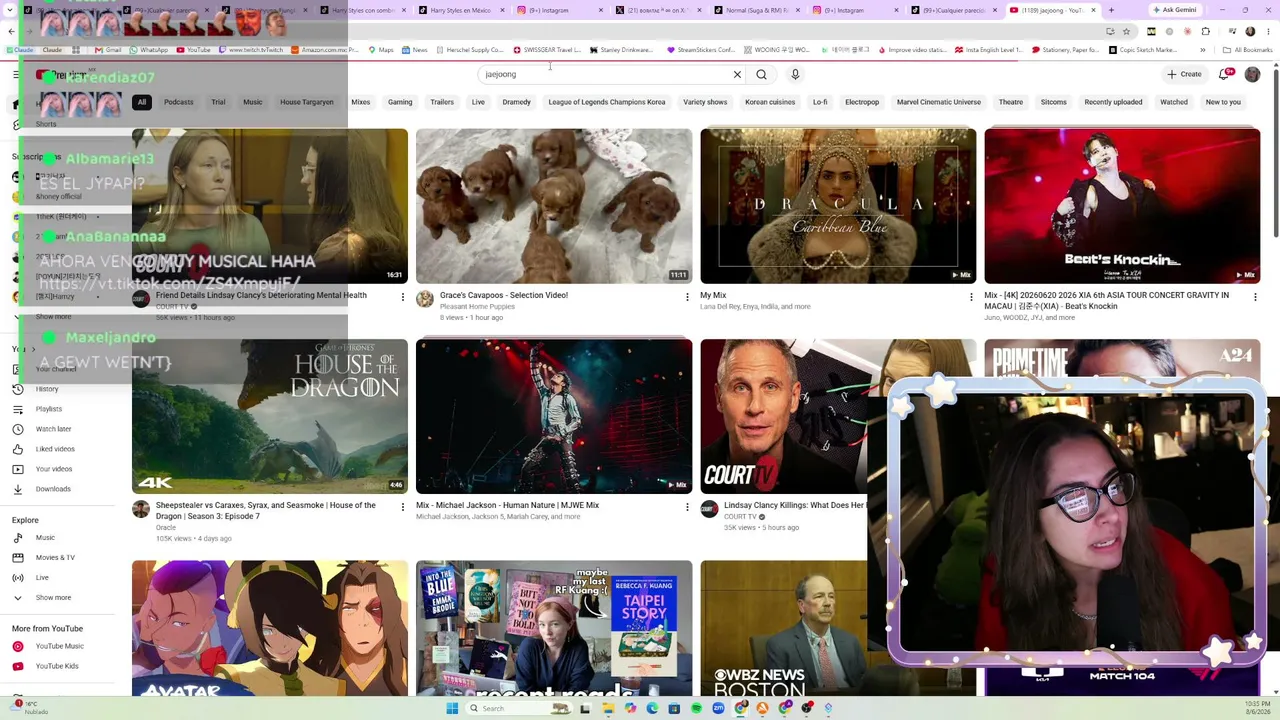Filter by Lo-fi chip
Image resolution: width=1280 pixels, height=720 pixels.
[x=820, y=102]
